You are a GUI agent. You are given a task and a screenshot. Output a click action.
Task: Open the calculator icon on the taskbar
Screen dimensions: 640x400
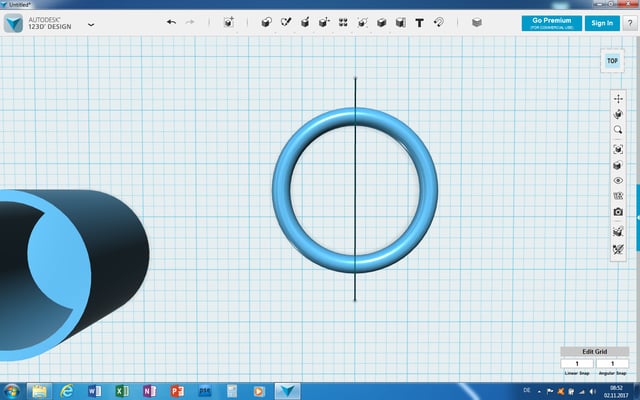(x=232, y=391)
